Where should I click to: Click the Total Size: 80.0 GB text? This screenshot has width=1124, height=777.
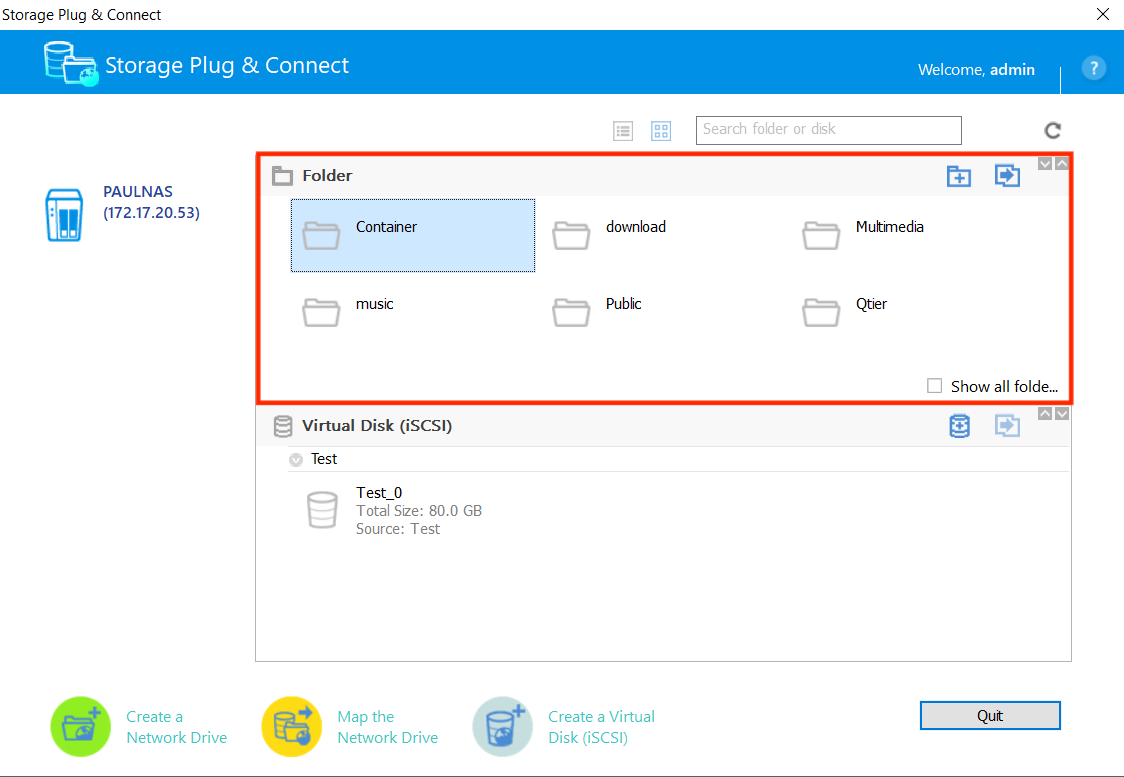(419, 510)
